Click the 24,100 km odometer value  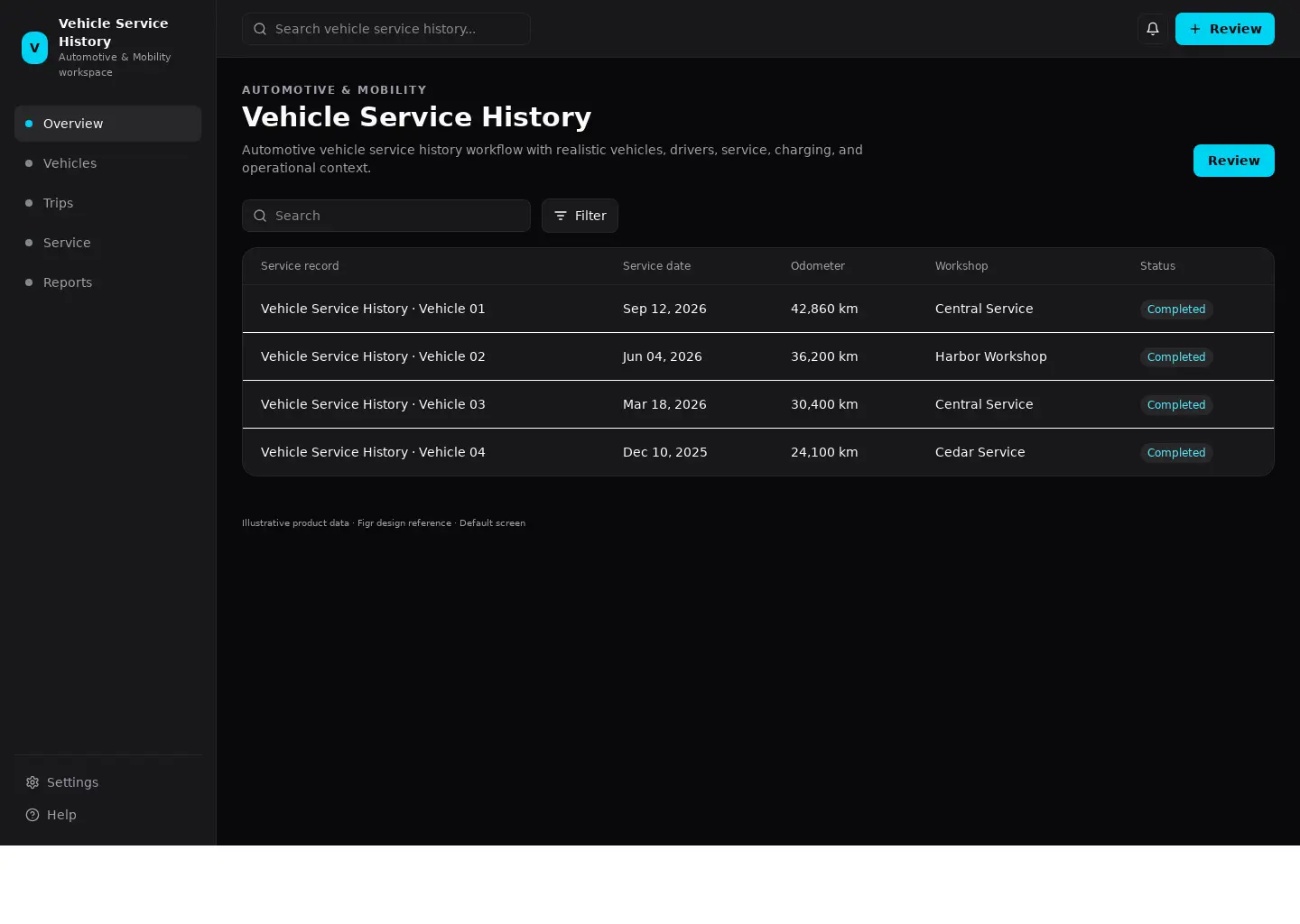[824, 452]
